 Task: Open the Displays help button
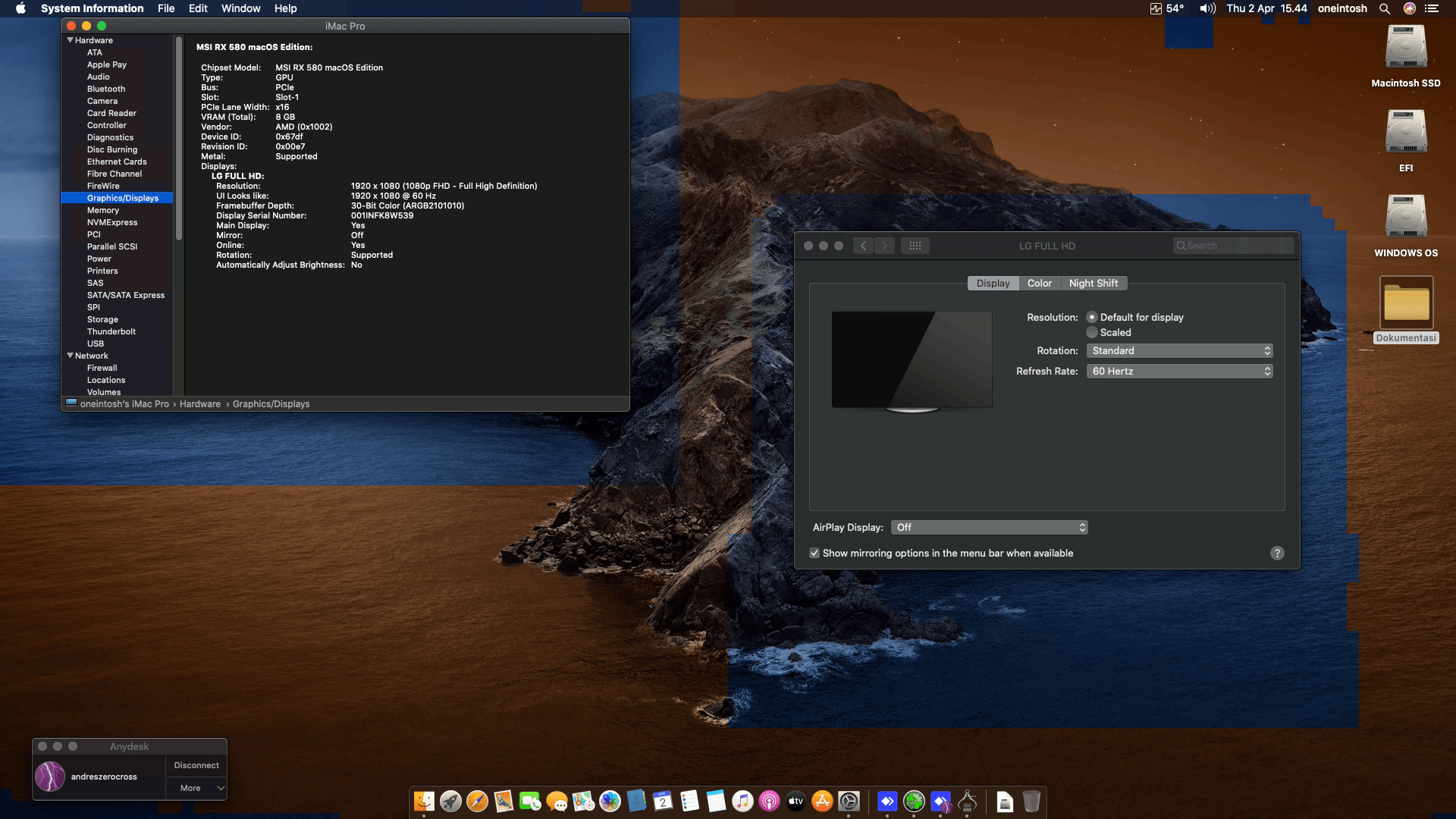tap(1277, 553)
